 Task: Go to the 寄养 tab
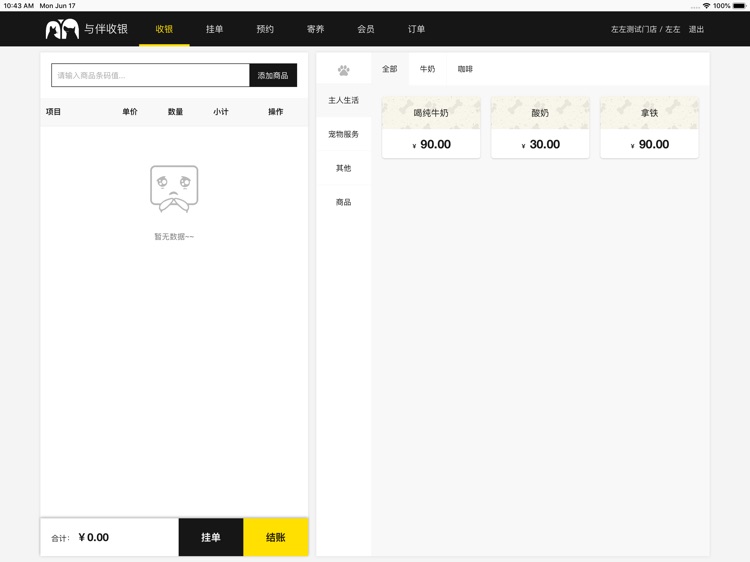(315, 29)
